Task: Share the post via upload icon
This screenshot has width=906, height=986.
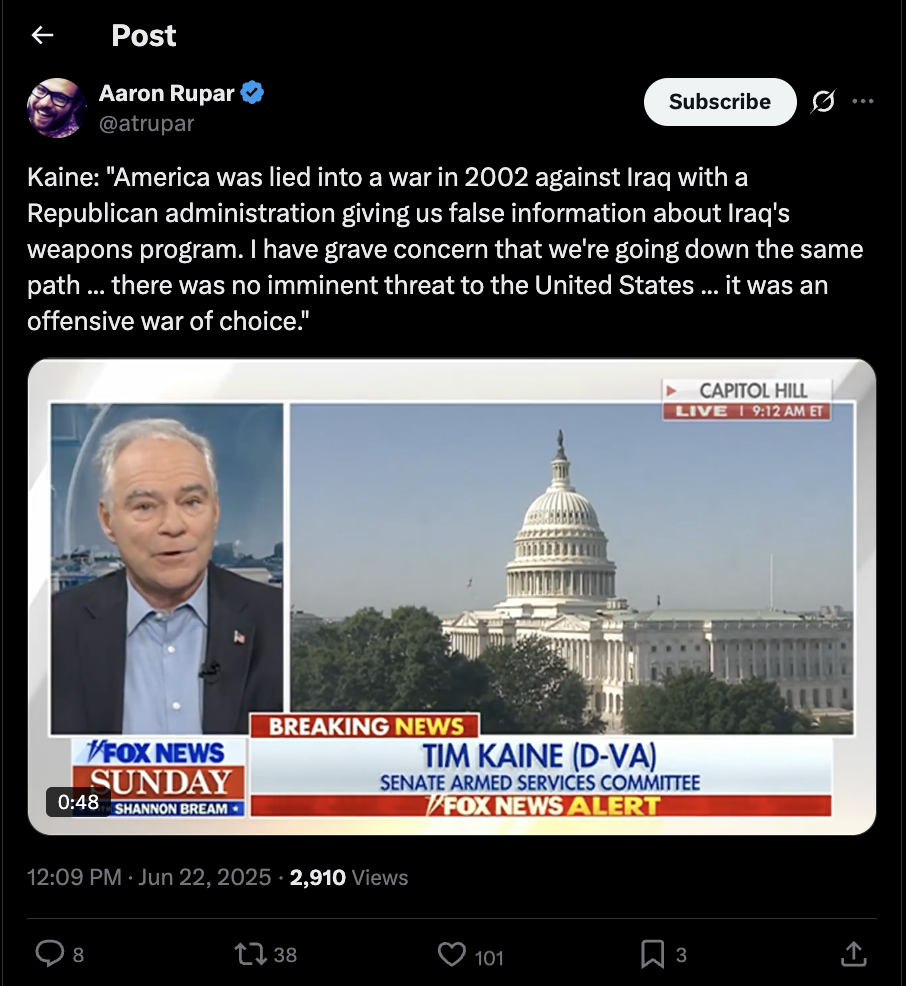Action: (853, 953)
